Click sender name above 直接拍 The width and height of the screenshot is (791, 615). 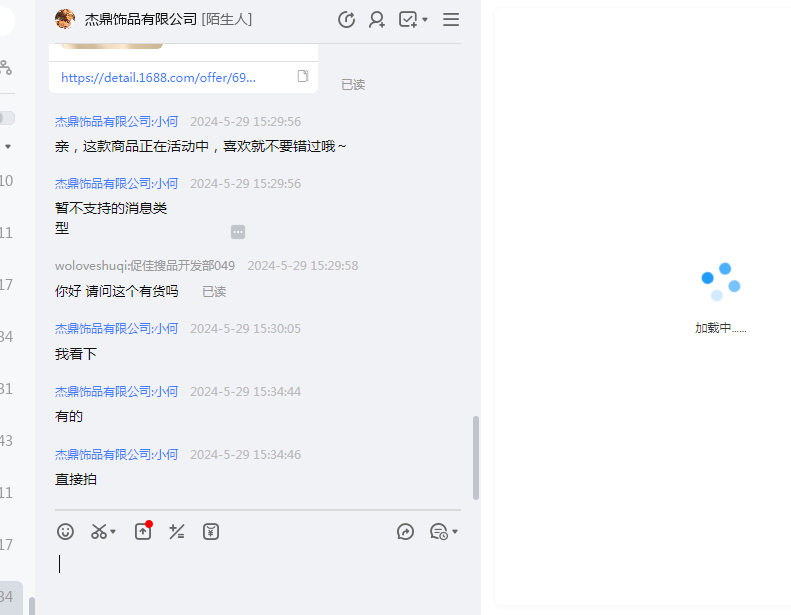pyautogui.click(x=117, y=455)
